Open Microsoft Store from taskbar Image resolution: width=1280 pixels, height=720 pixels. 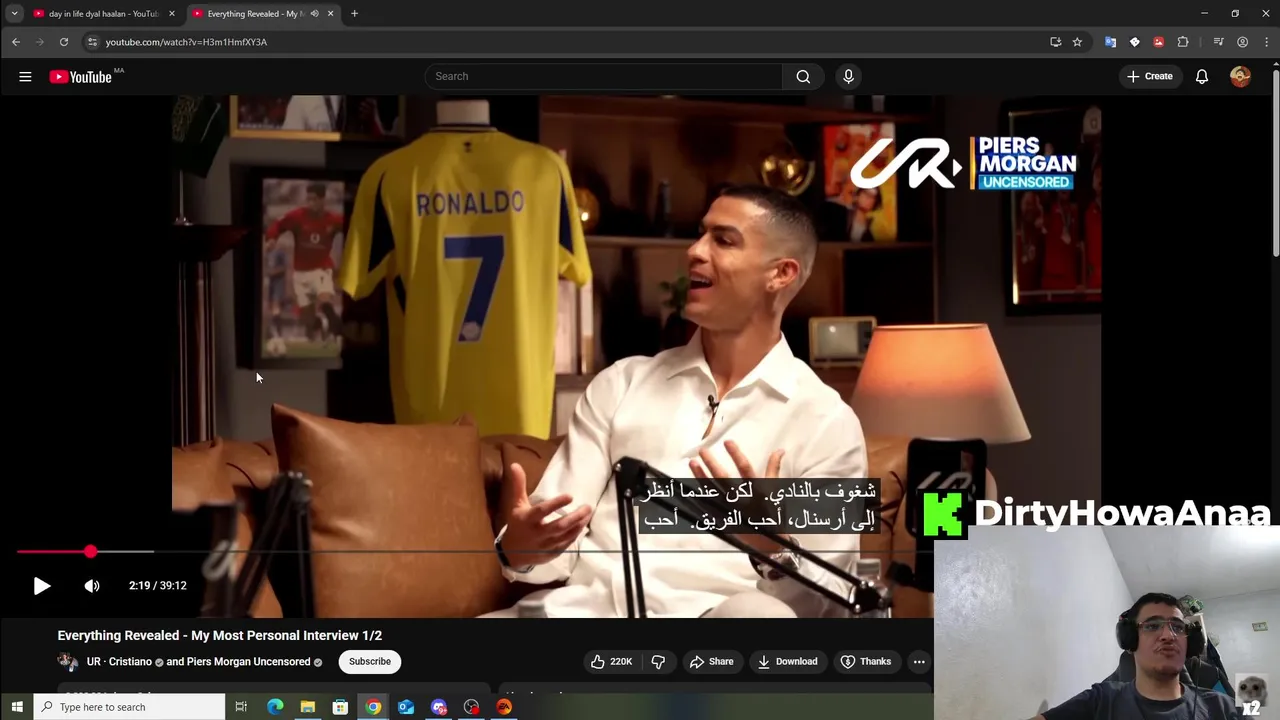pos(340,707)
